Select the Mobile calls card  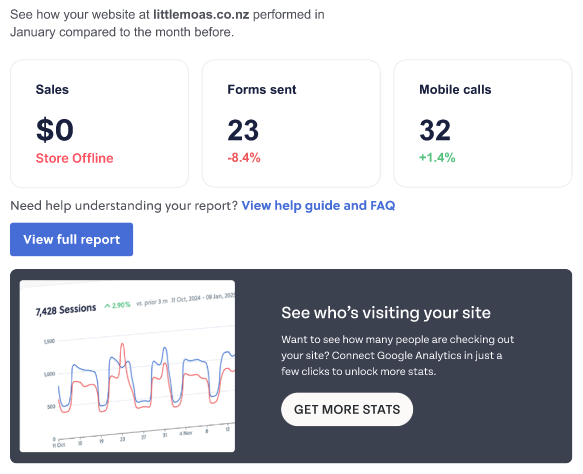[483, 123]
